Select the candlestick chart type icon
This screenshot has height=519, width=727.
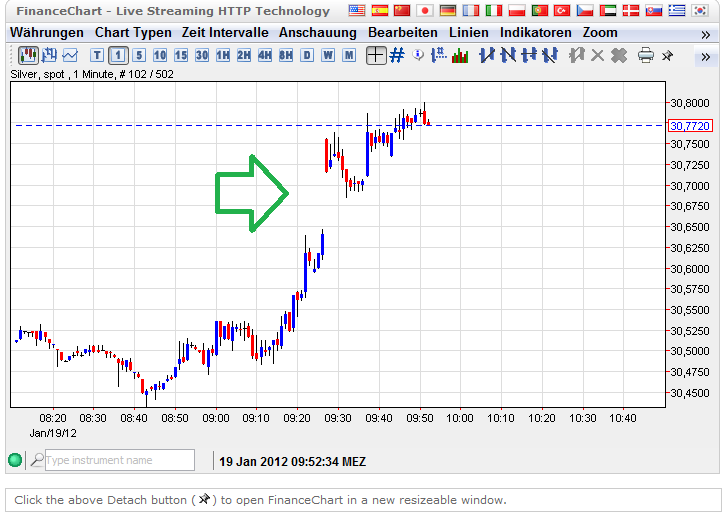[28, 56]
